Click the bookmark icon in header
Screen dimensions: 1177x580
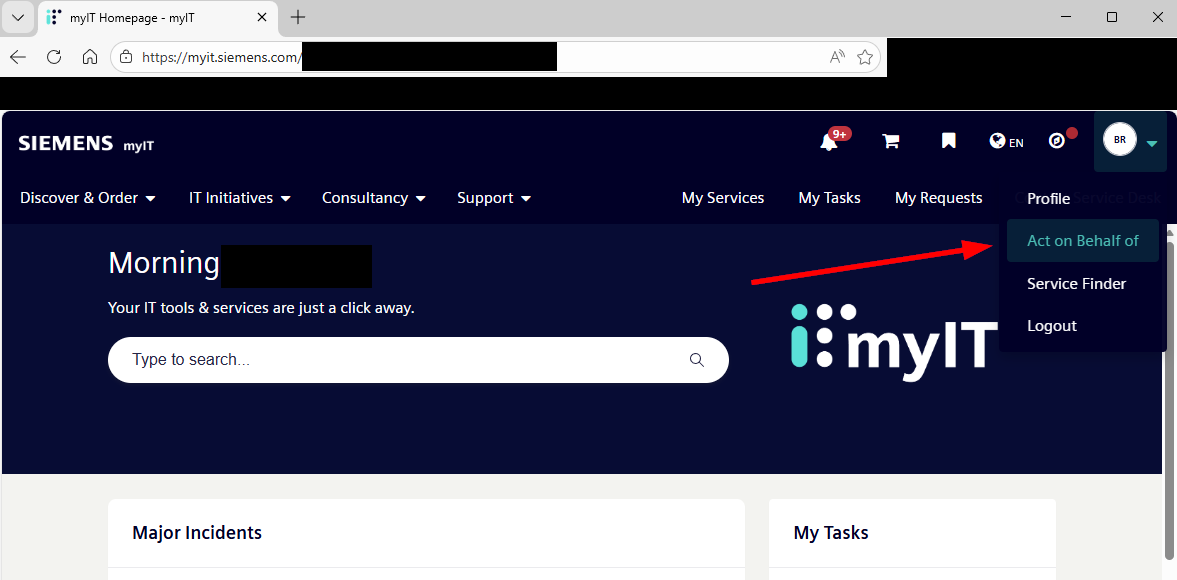click(x=948, y=141)
